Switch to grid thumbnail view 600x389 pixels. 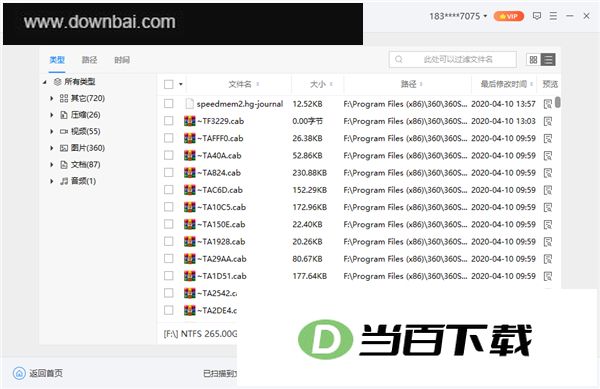tap(533, 60)
